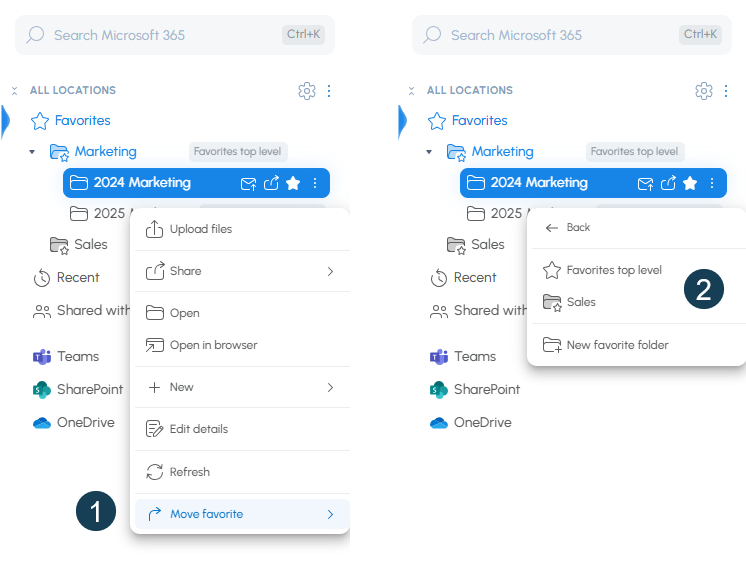Toggle favorite star on right 2024 Marketing
746x570 pixels.
pyautogui.click(x=690, y=183)
